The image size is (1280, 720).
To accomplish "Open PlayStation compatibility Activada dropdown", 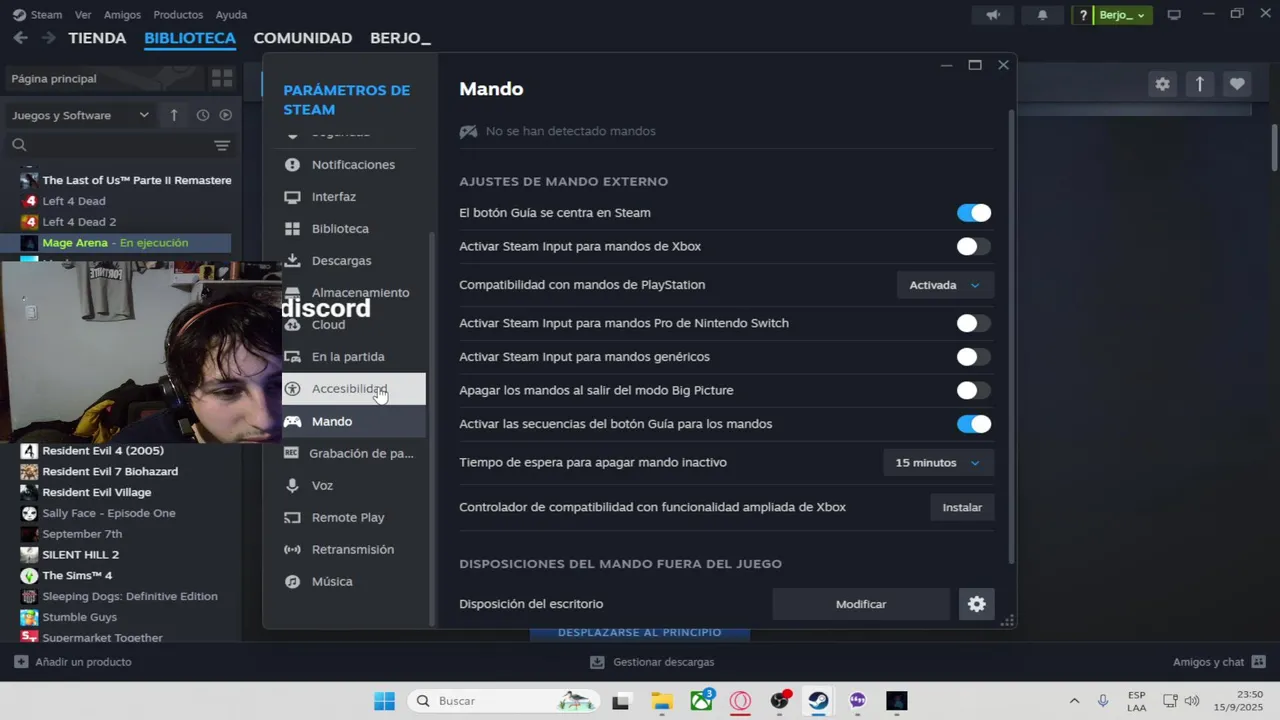I will click(945, 285).
